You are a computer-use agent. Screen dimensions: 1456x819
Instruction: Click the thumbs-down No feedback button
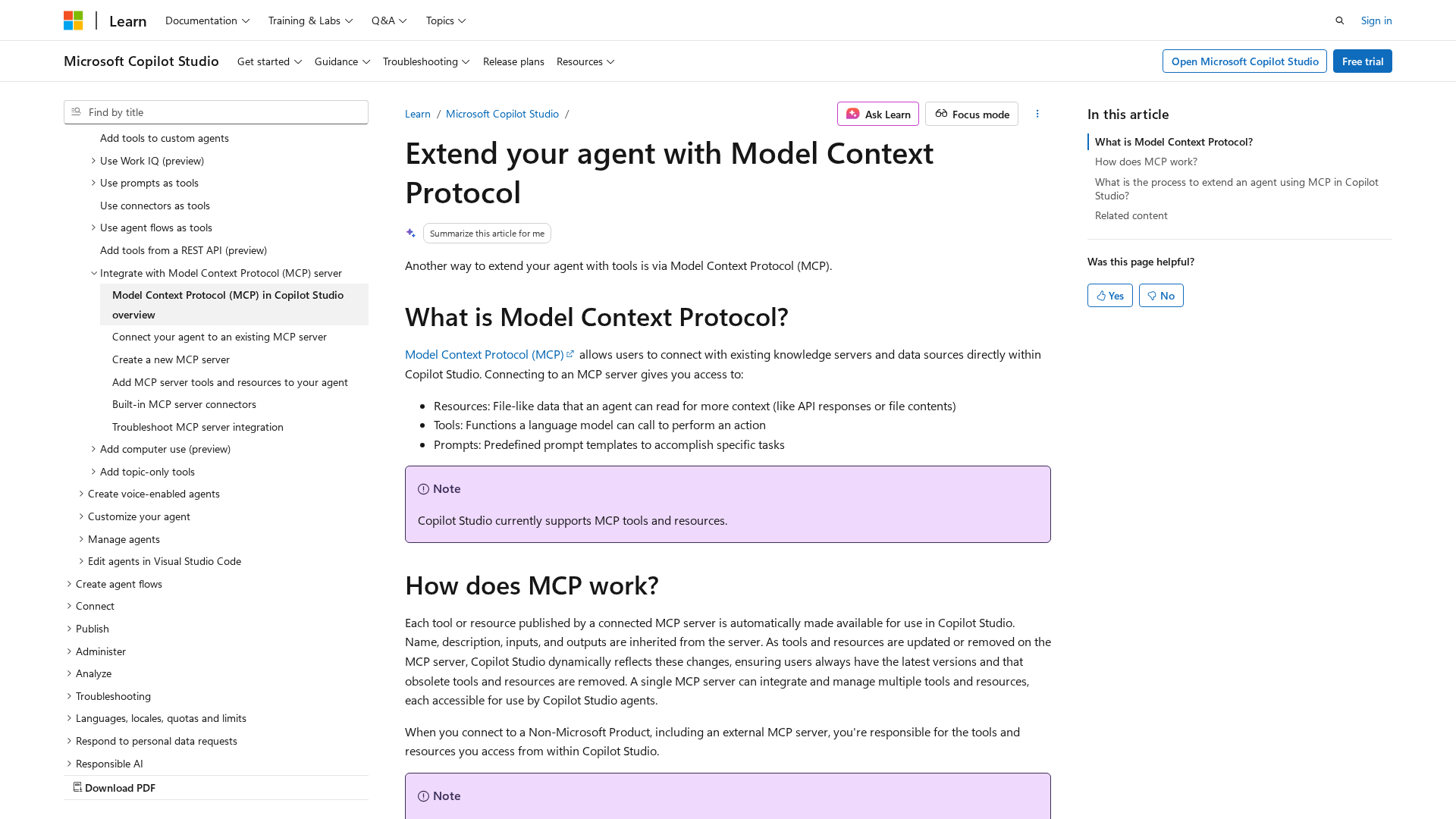pyautogui.click(x=1160, y=296)
